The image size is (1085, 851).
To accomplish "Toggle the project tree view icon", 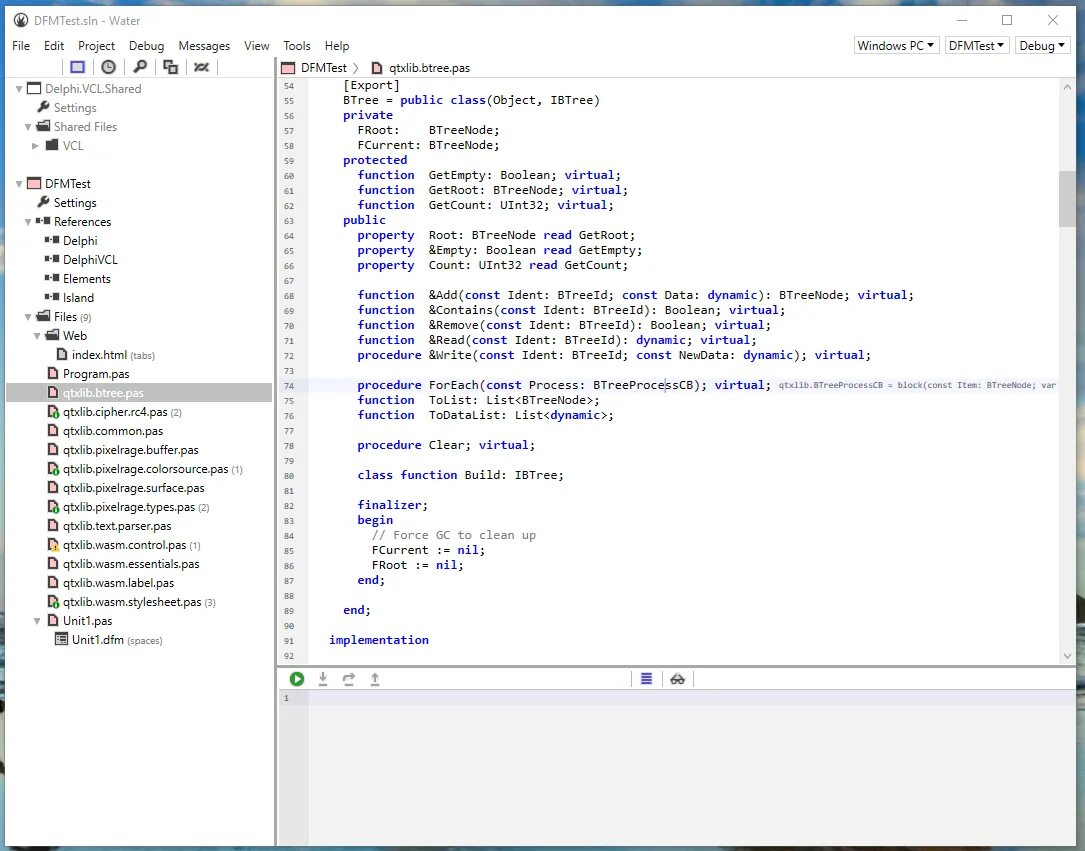I will point(77,67).
